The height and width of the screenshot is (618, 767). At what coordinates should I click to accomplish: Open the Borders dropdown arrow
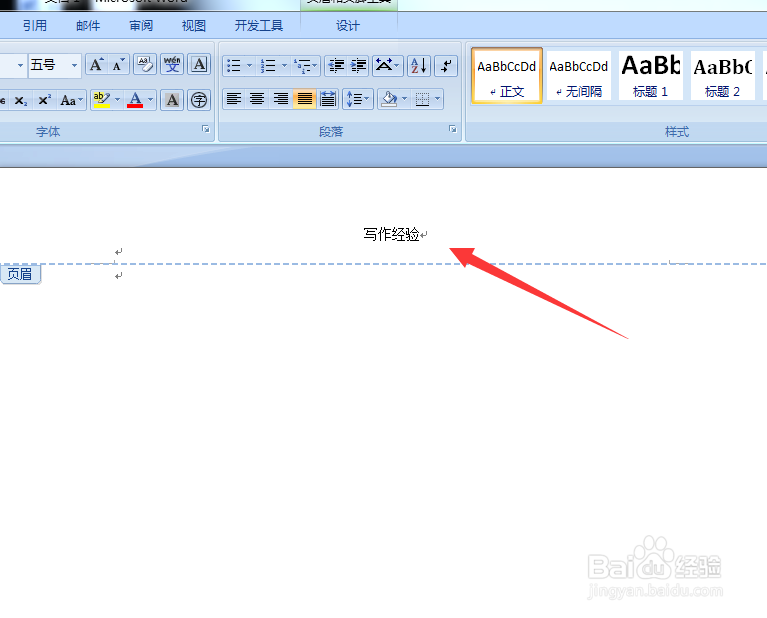pos(438,99)
